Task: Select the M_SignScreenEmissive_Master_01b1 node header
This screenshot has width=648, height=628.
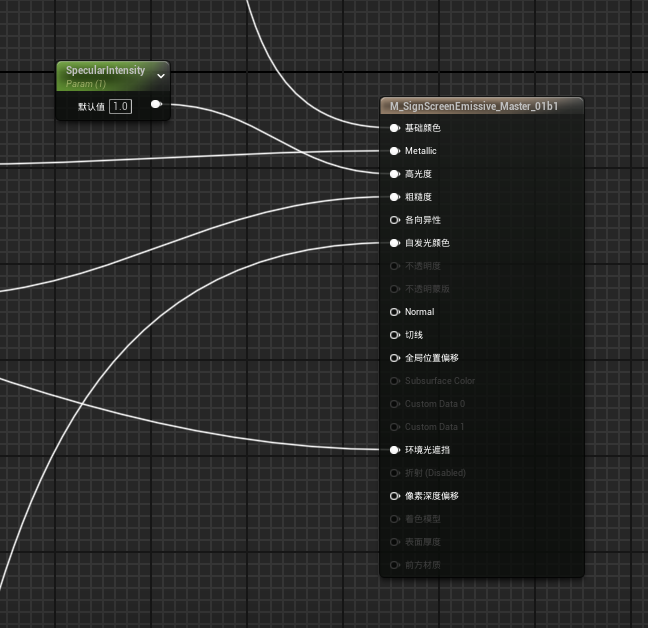Action: pos(481,106)
